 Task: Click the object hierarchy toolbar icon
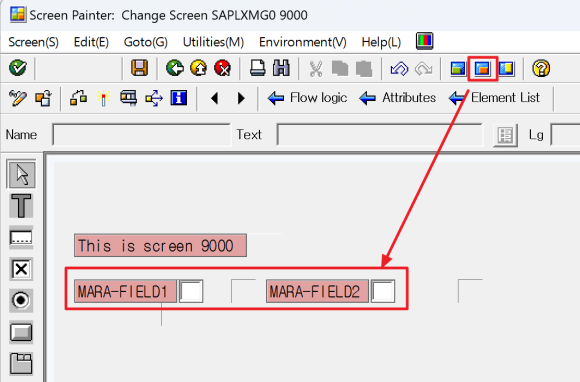click(x=78, y=98)
